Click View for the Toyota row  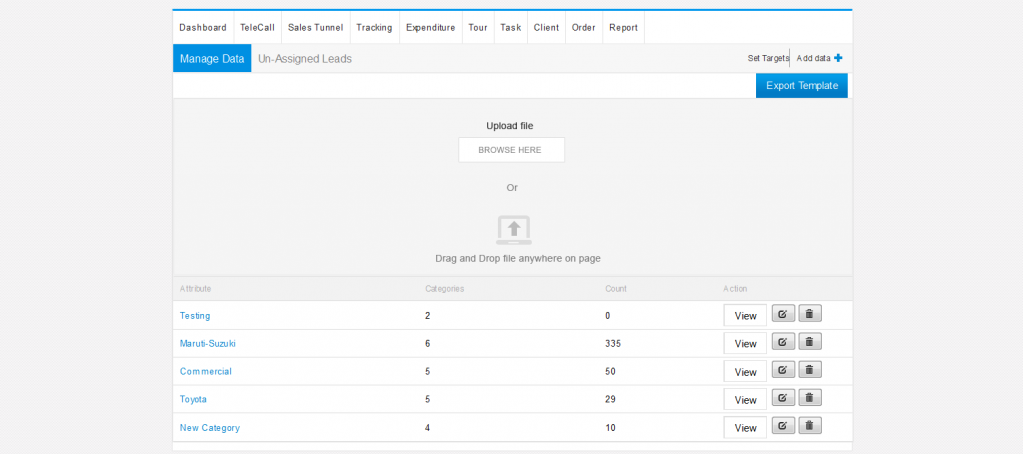pos(745,400)
